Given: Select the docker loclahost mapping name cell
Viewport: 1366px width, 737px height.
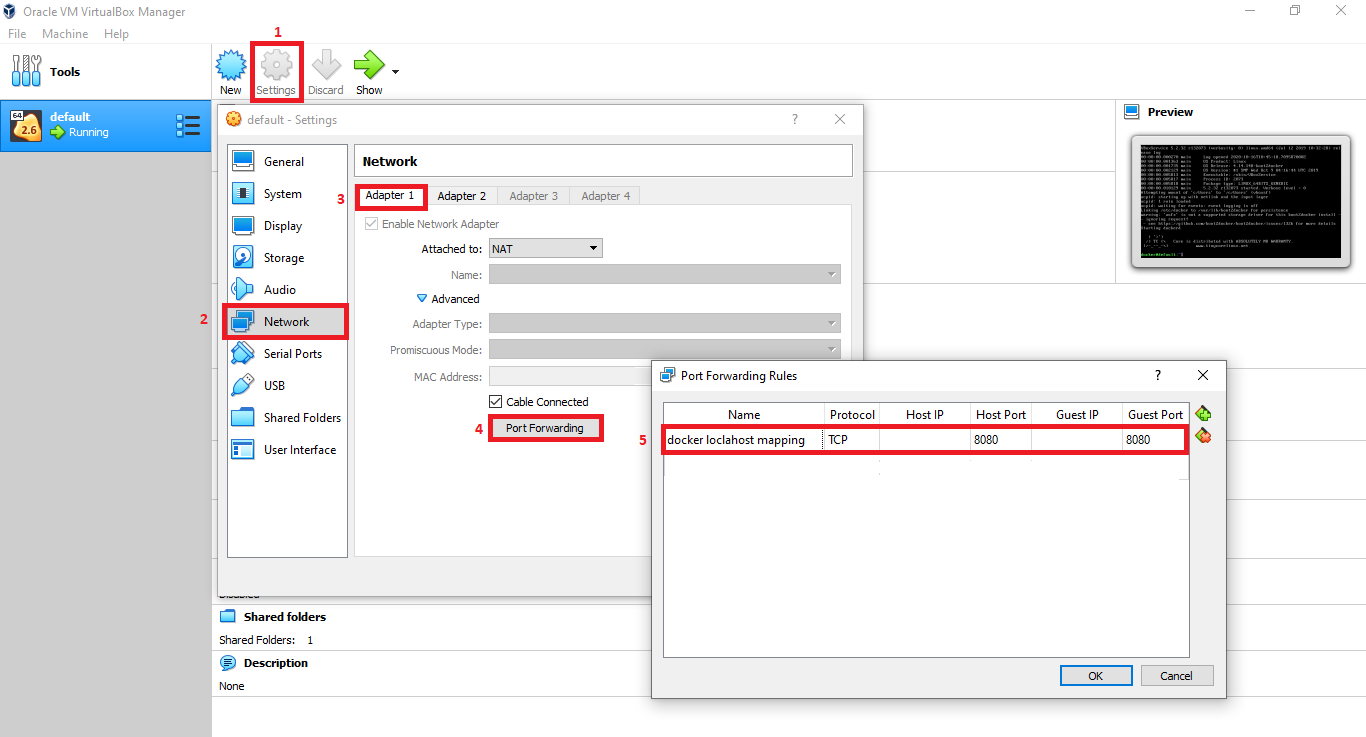Looking at the screenshot, I should pos(744,440).
